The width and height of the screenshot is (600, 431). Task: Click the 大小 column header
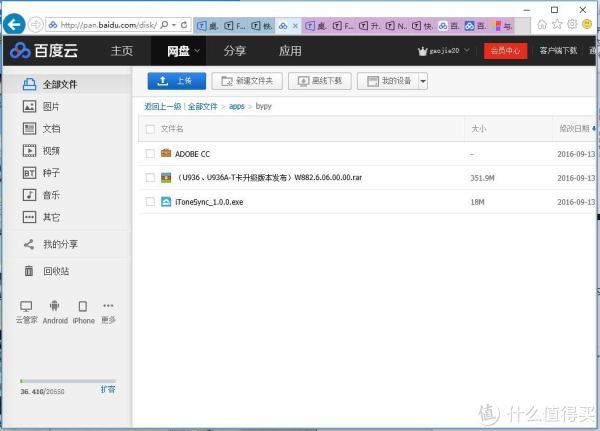pyautogui.click(x=478, y=129)
